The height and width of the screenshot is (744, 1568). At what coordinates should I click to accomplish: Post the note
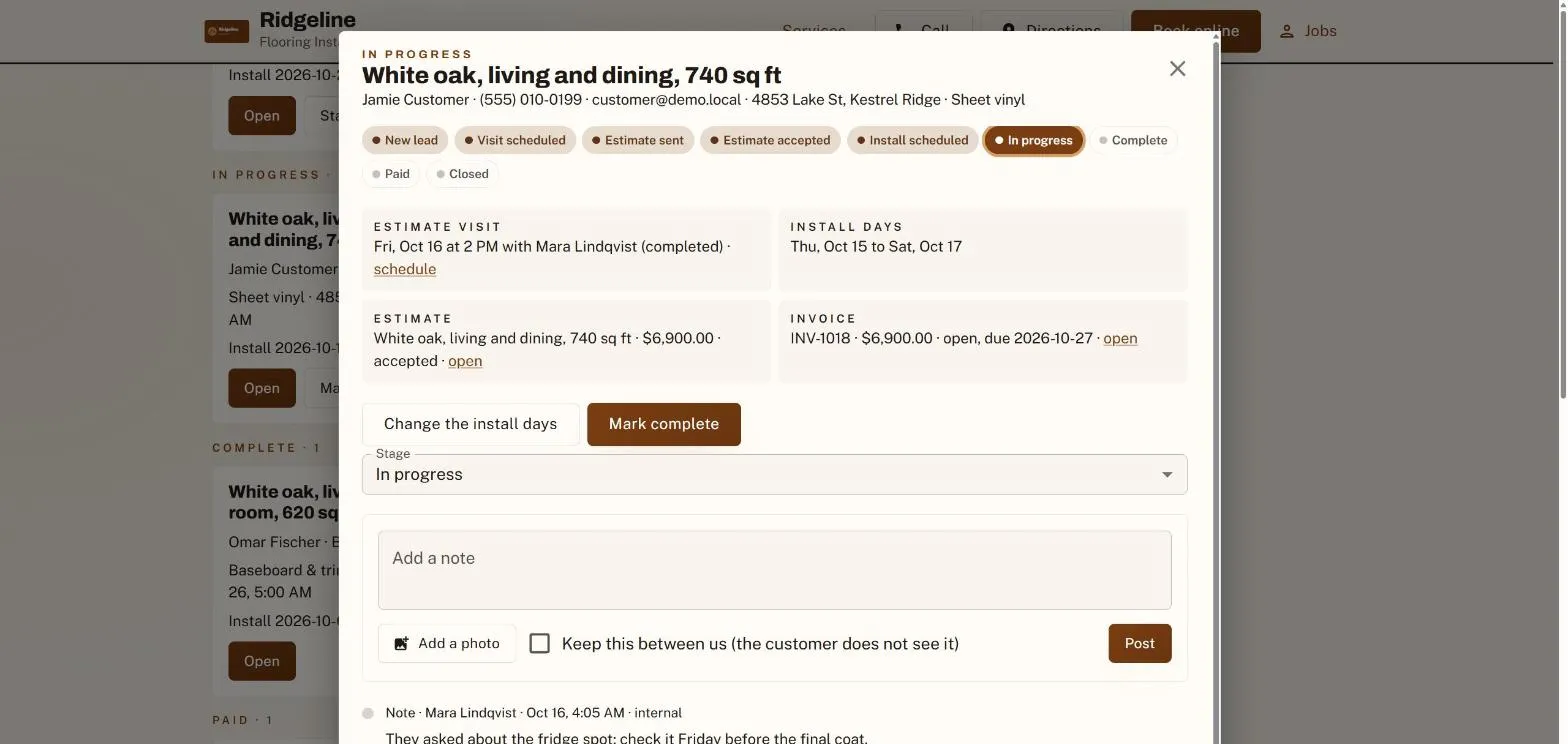1140,643
